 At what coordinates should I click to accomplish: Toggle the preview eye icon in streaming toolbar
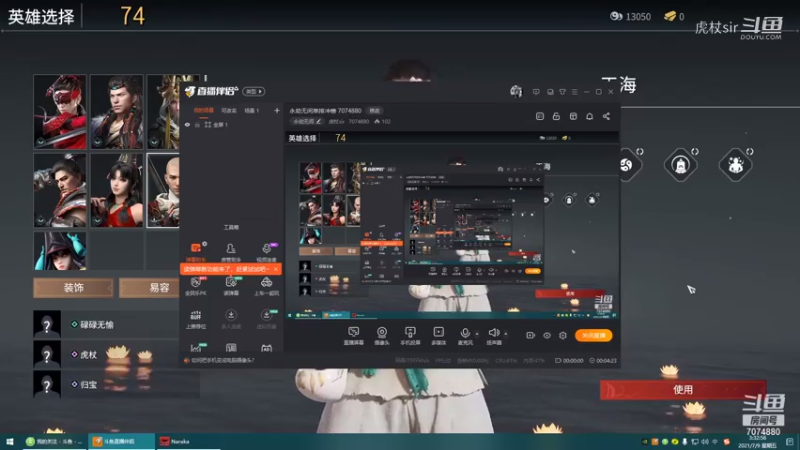tap(547, 335)
